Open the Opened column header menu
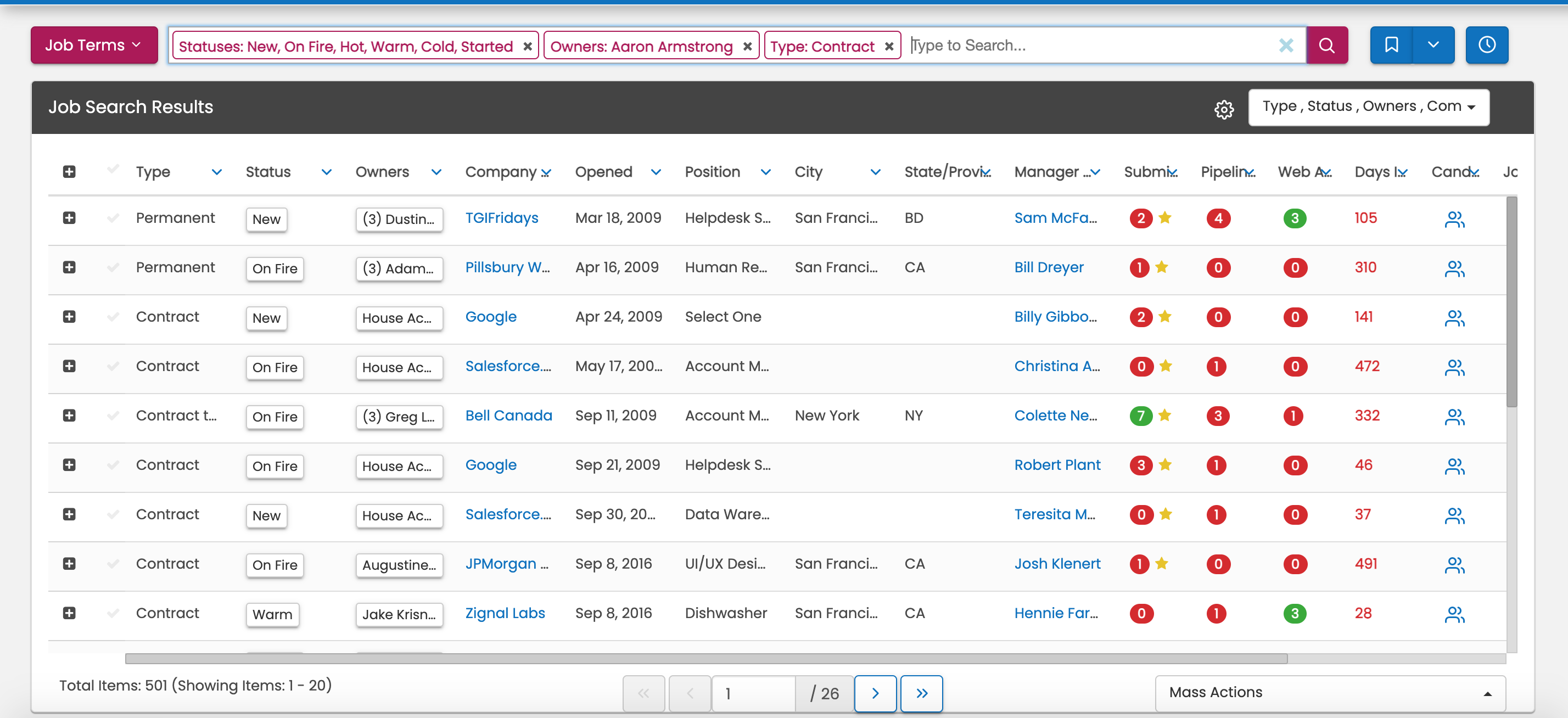Screen dimensions: 1568x718 point(656,172)
